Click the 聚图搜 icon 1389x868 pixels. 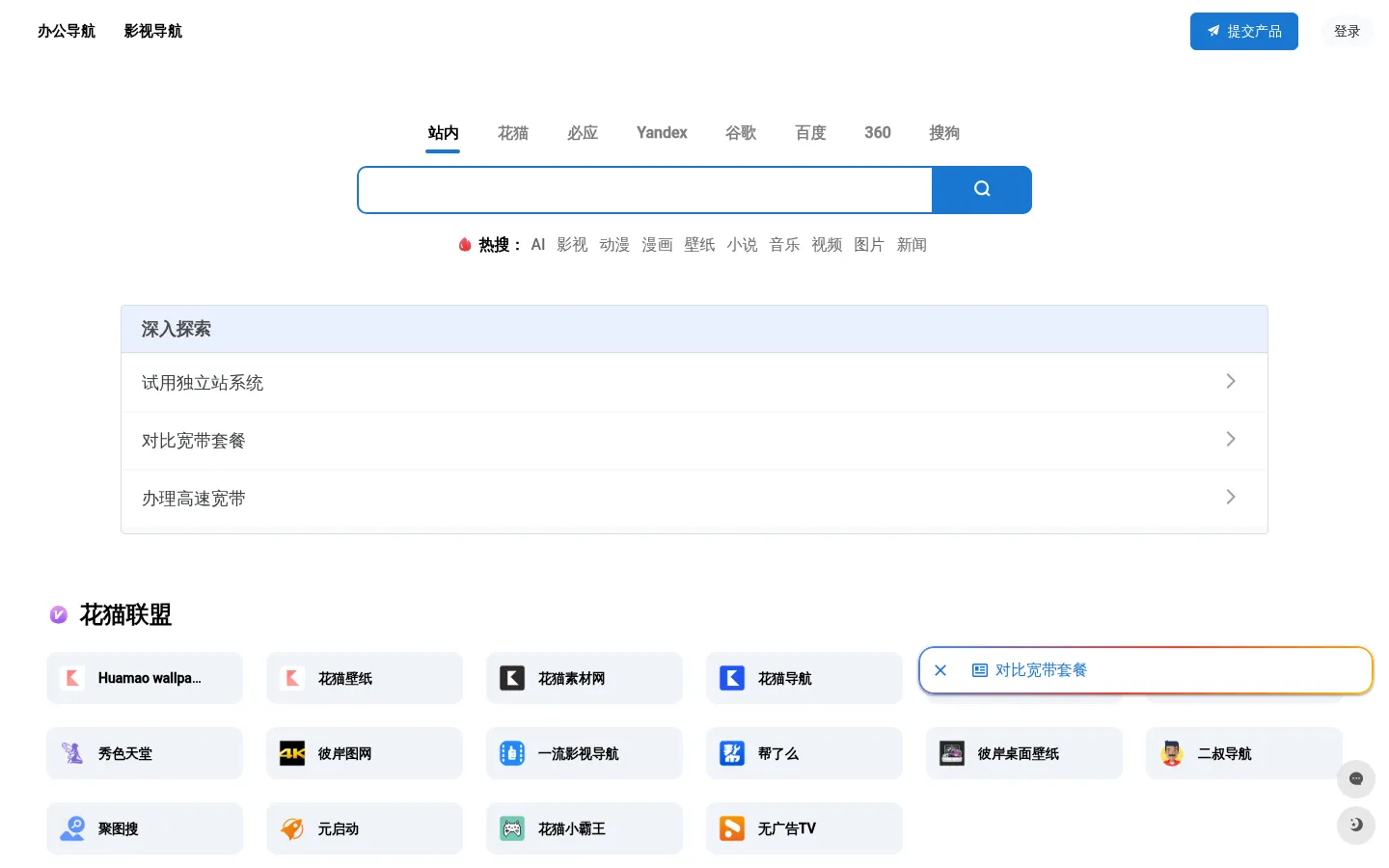point(72,828)
